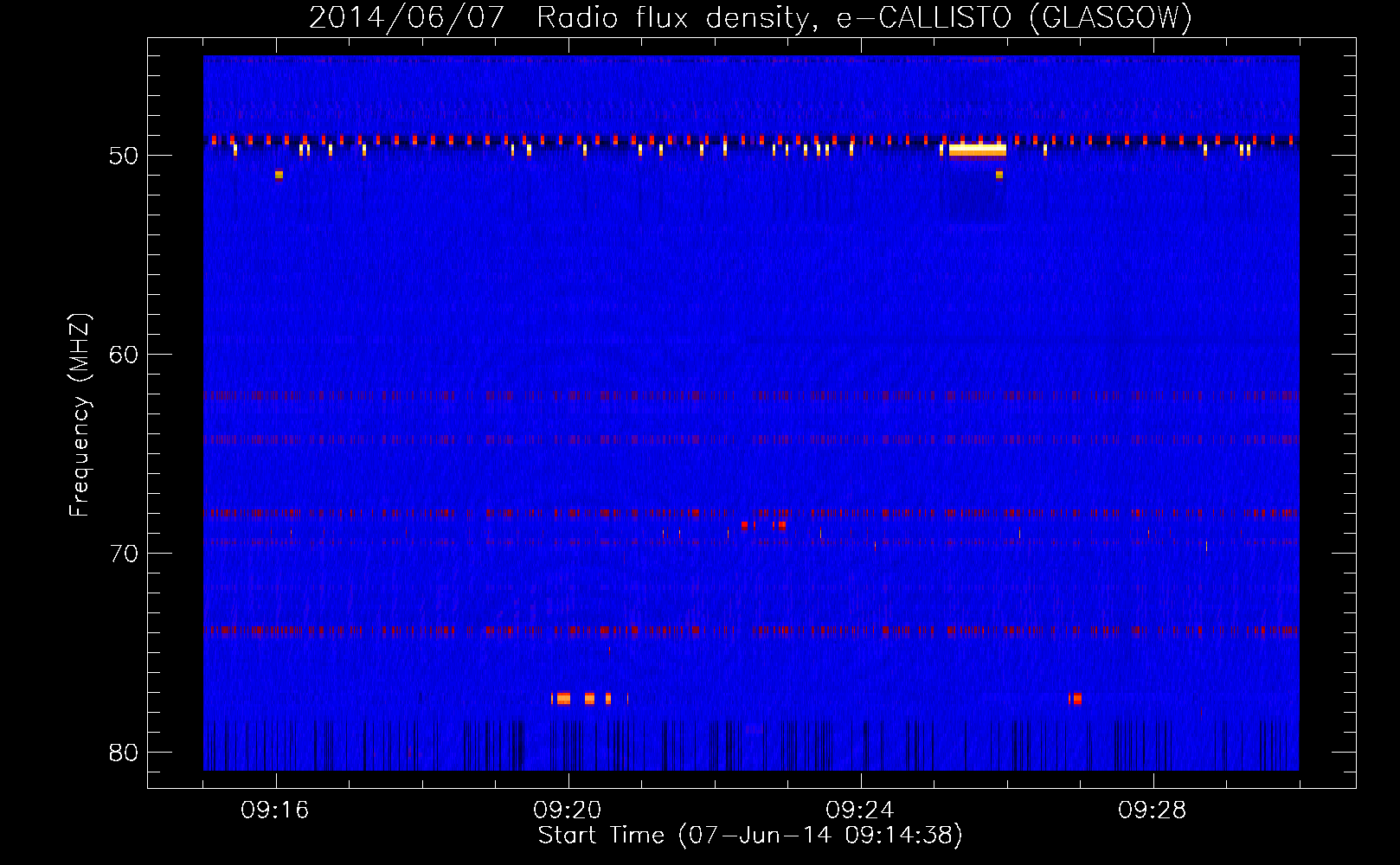Screen dimensions: 1400x865
Task: Click the 'Start Time (07-Jun-14 09:14:38)' label
Action: pos(750,836)
